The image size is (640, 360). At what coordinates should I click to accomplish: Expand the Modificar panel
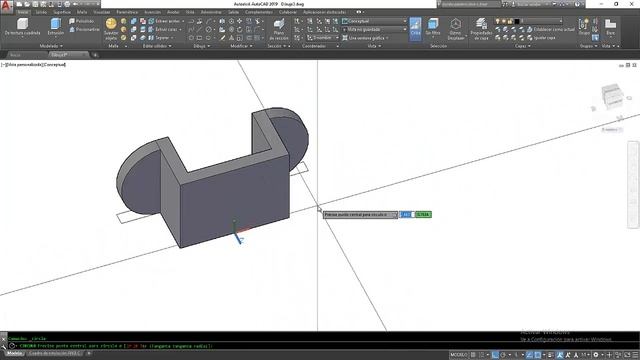click(241, 46)
